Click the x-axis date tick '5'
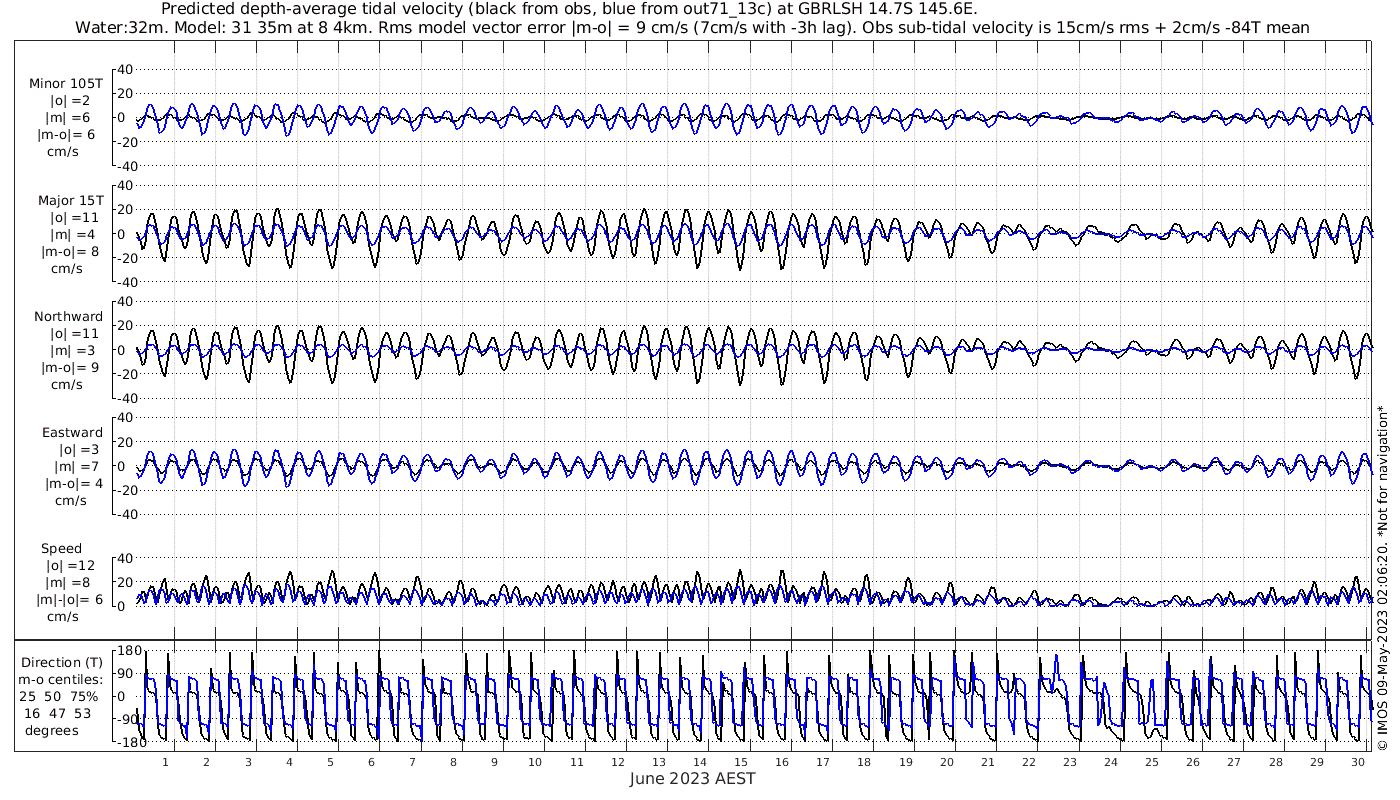The image size is (1400, 800). pyautogui.click(x=330, y=761)
